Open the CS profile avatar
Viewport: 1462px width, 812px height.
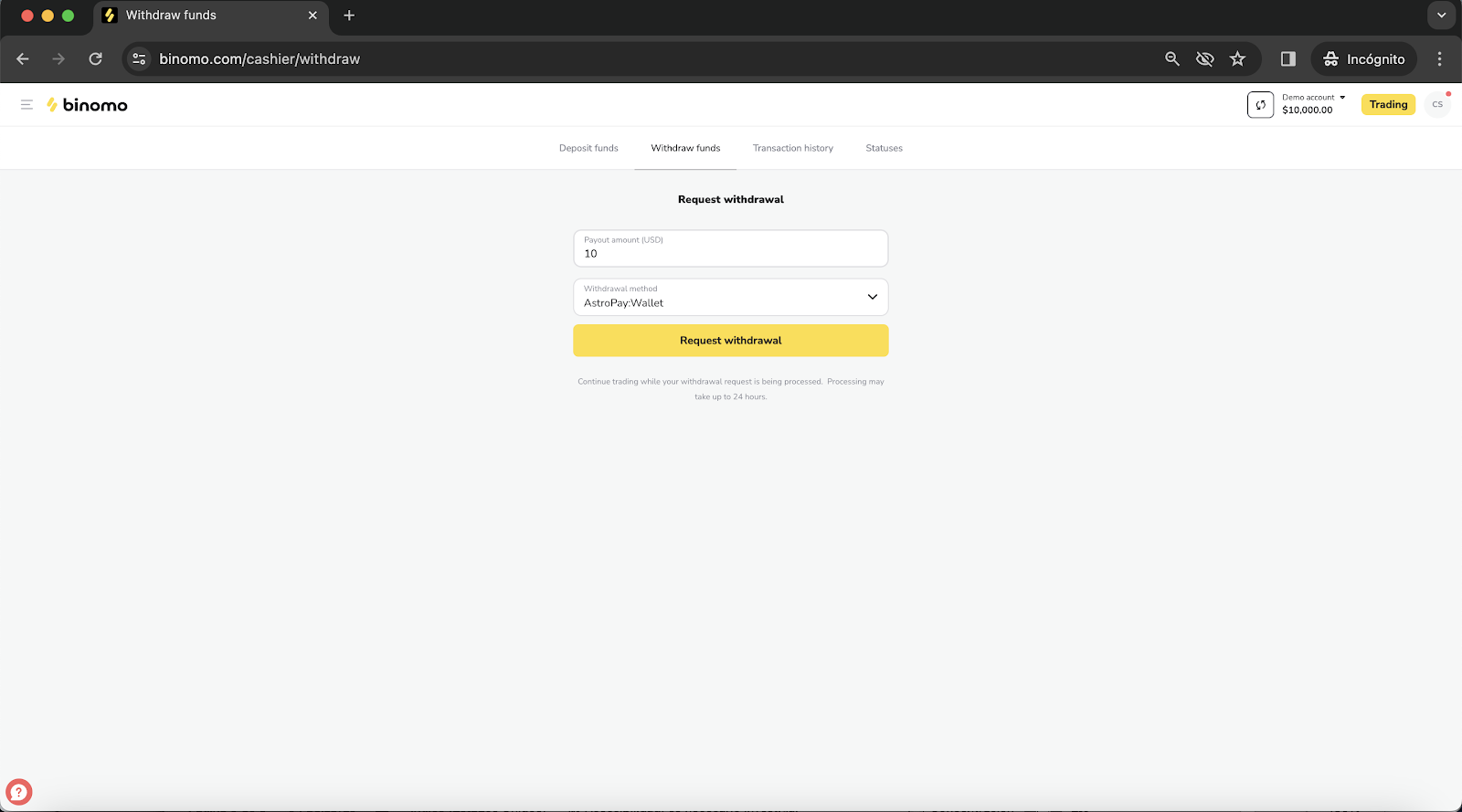(1437, 105)
